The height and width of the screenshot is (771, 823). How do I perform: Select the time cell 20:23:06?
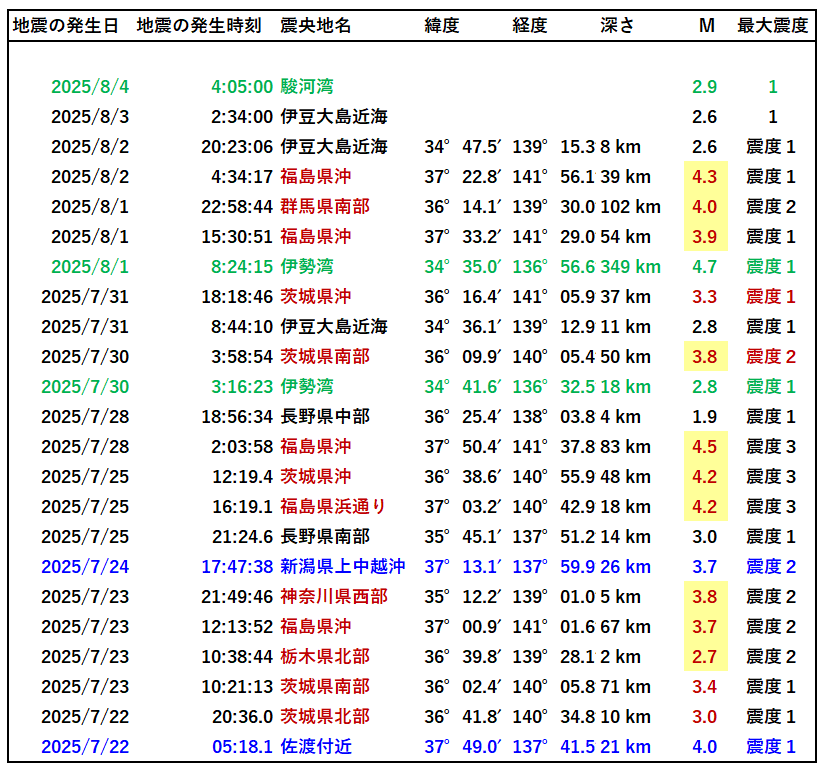(x=237, y=146)
